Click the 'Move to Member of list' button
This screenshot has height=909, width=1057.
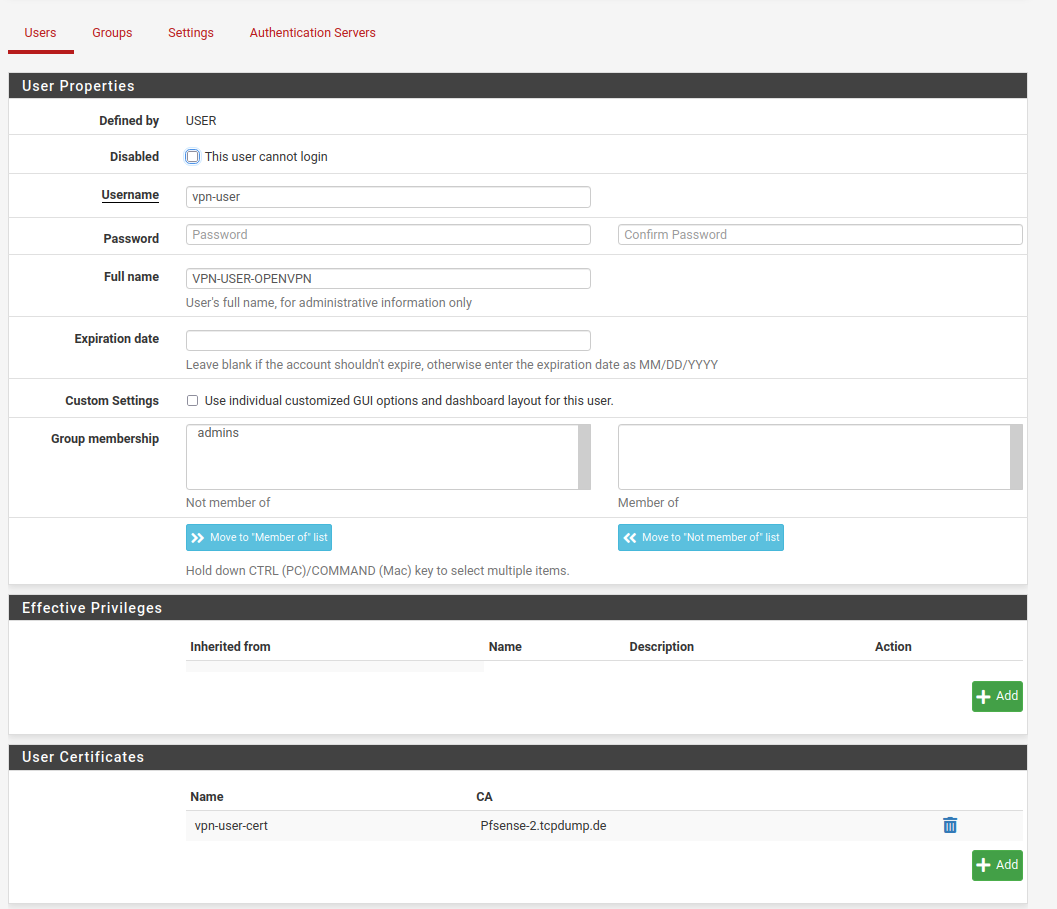[x=258, y=537]
